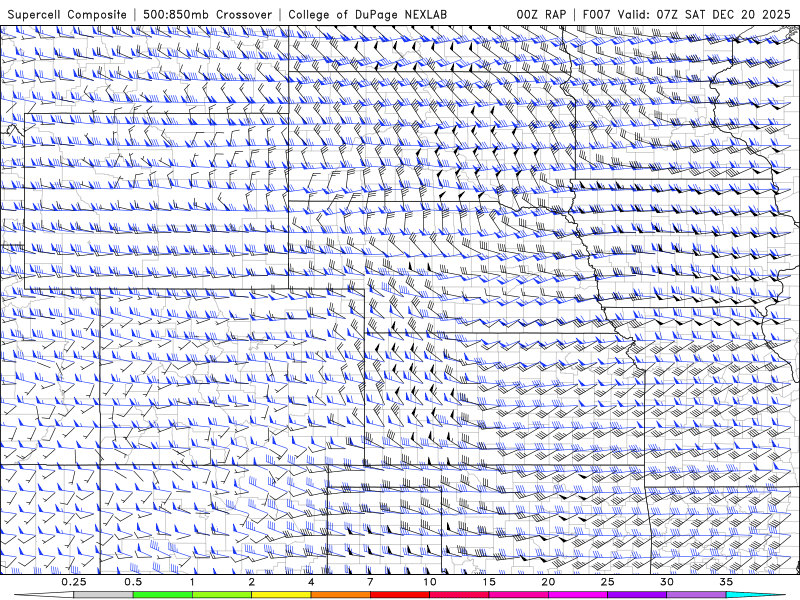Click the gray color bar segment after 0.25
The image size is (800, 600).
click(103, 595)
